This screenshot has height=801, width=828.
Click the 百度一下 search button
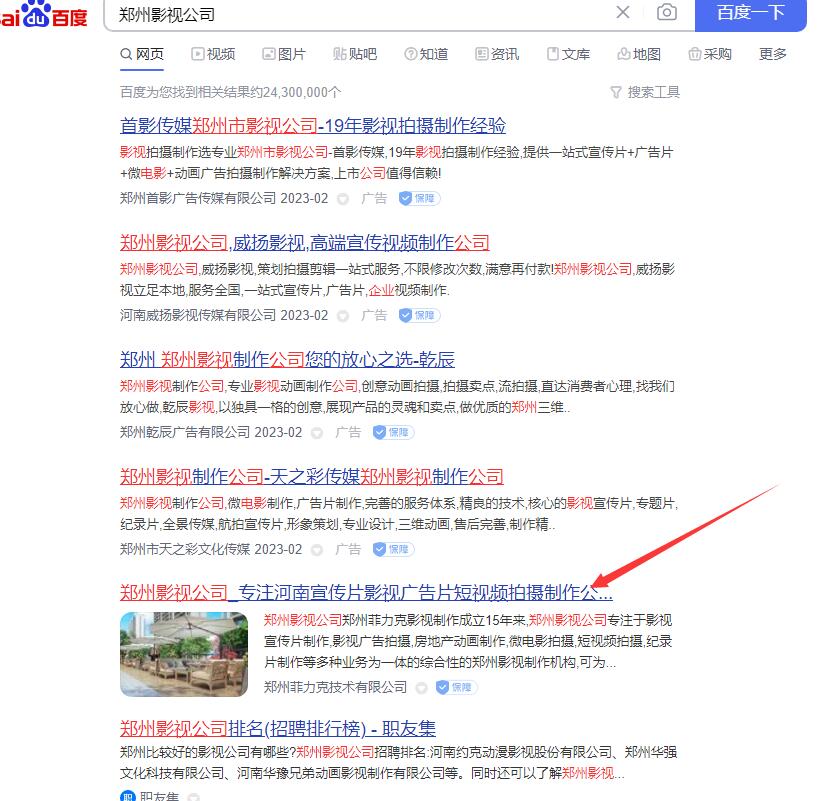(x=750, y=13)
